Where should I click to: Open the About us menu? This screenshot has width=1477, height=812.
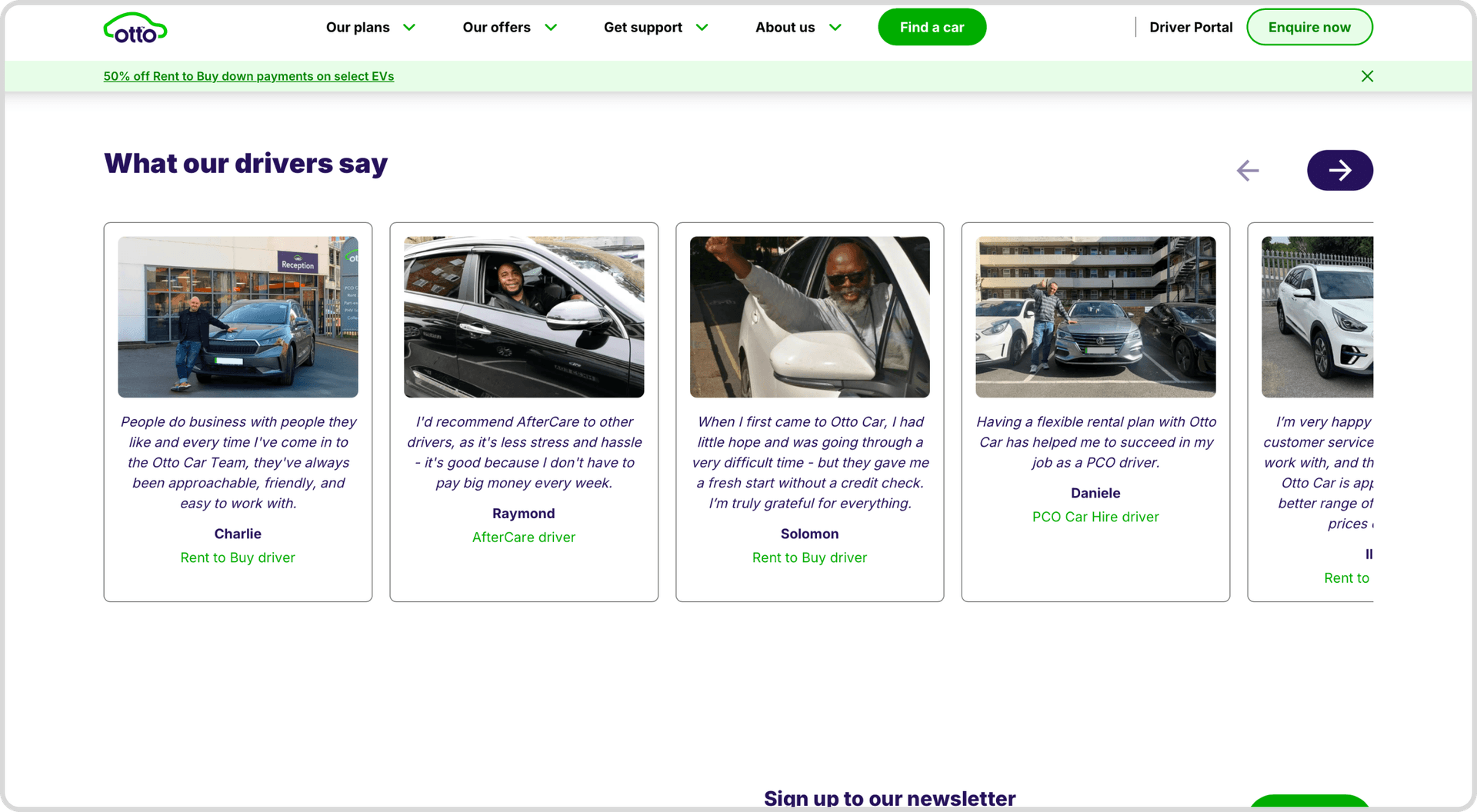pyautogui.click(x=785, y=28)
